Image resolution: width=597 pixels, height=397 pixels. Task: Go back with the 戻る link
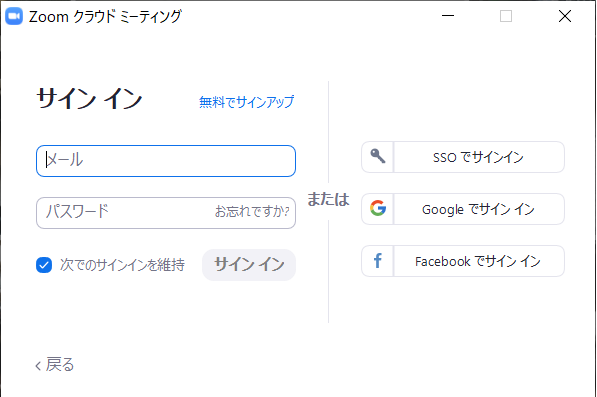point(54,365)
